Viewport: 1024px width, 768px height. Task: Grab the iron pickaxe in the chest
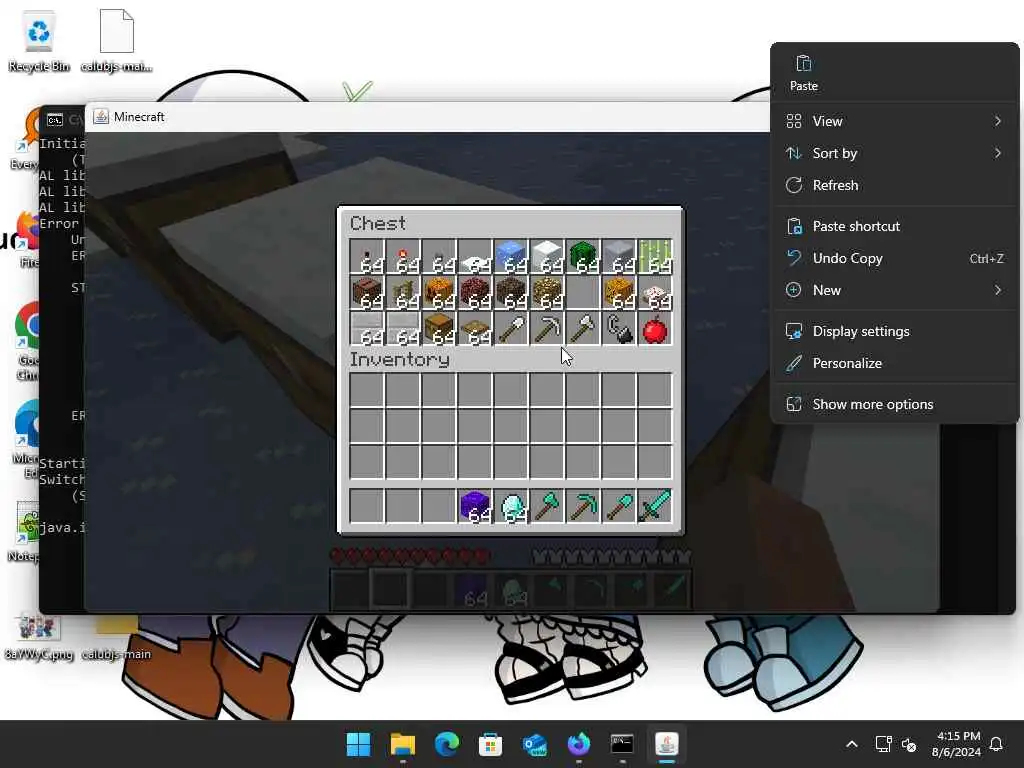point(546,328)
